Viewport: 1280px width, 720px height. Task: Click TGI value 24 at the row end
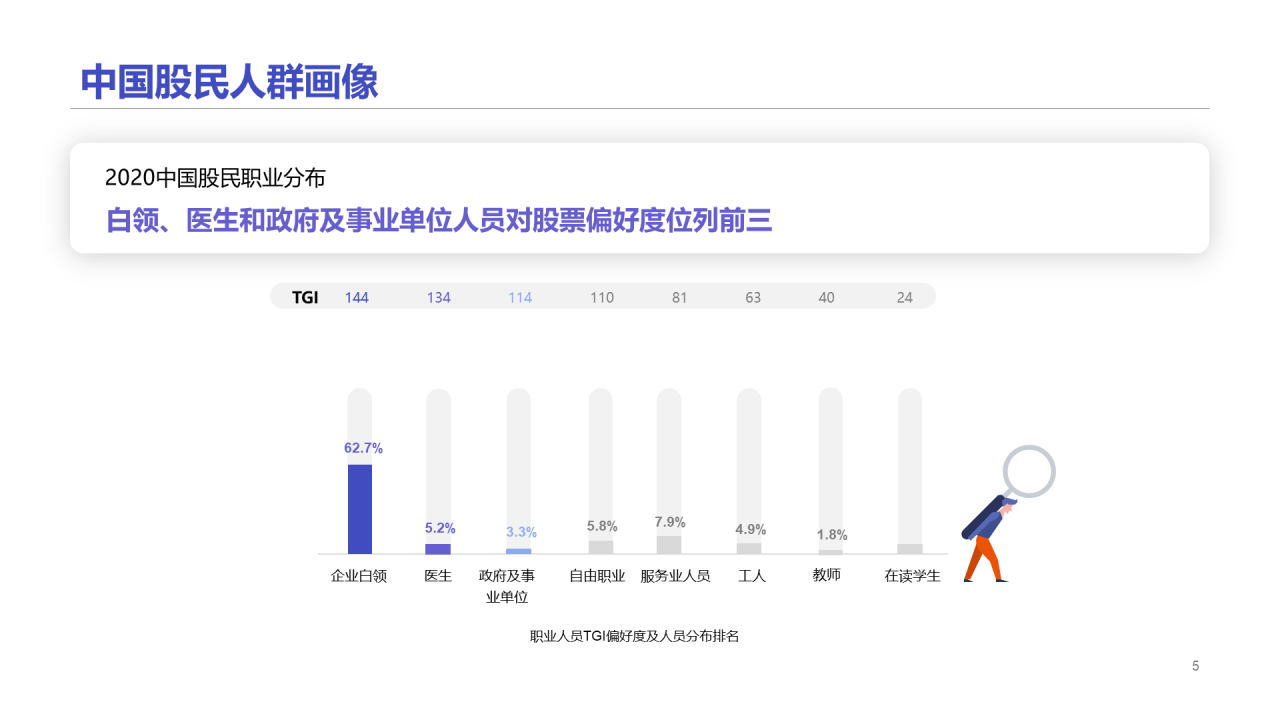coord(904,297)
